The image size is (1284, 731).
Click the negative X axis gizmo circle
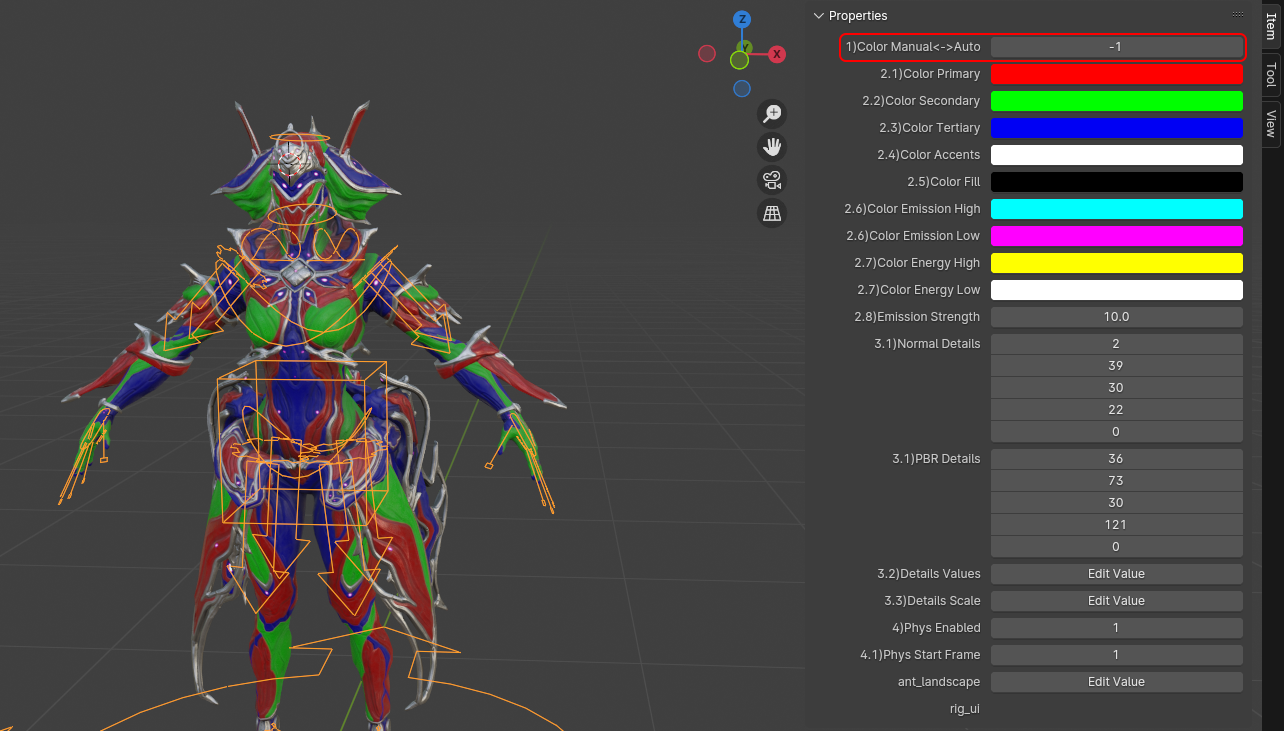707,54
